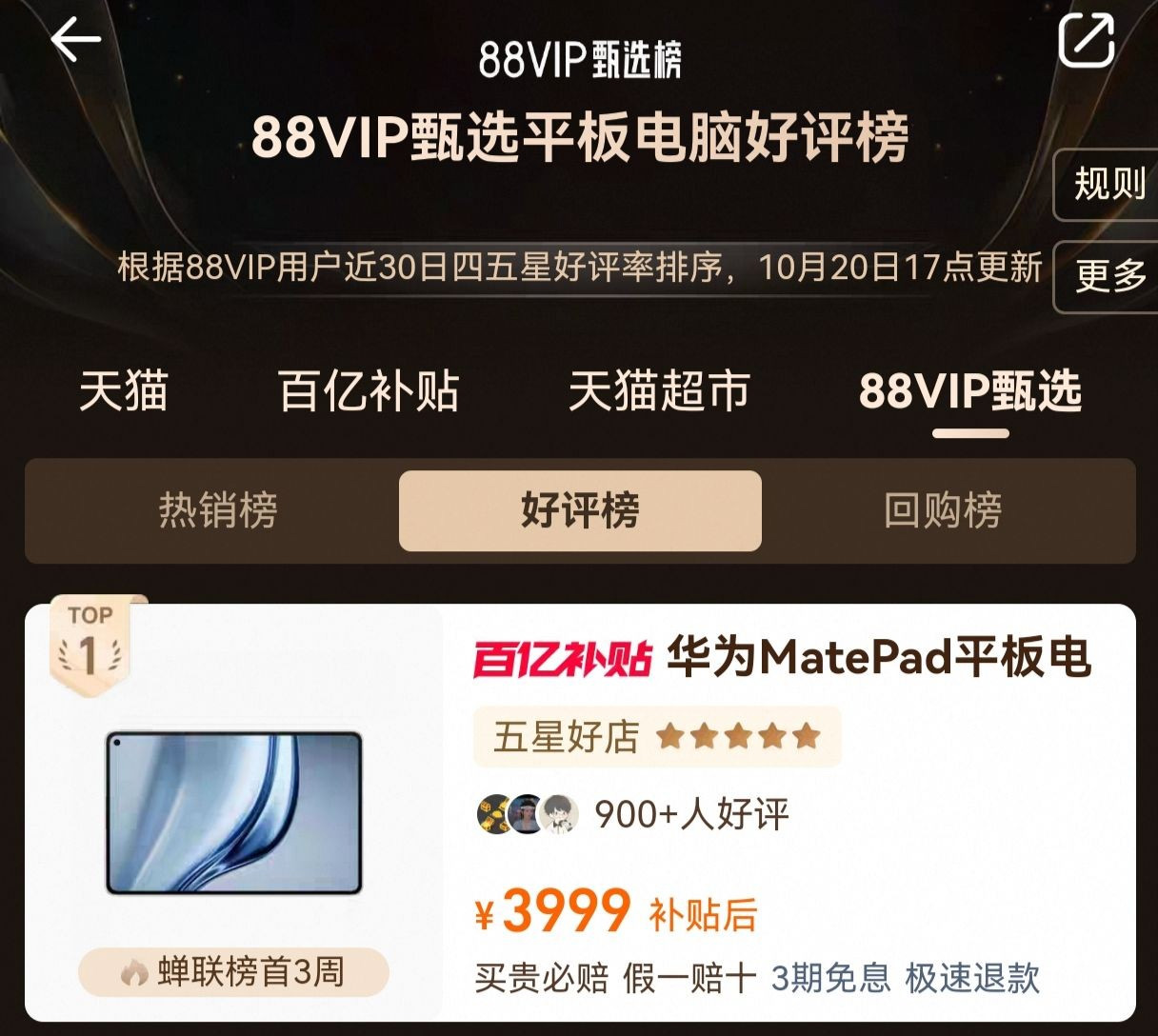Open the Huawei MatePad tablet thumbnail

pyautogui.click(x=233, y=812)
